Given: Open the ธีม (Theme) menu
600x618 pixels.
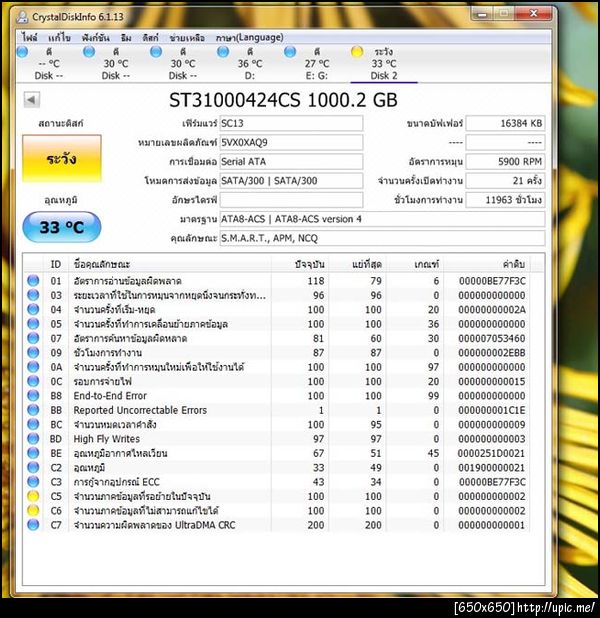Looking at the screenshot, I should pyautogui.click(x=126, y=38).
